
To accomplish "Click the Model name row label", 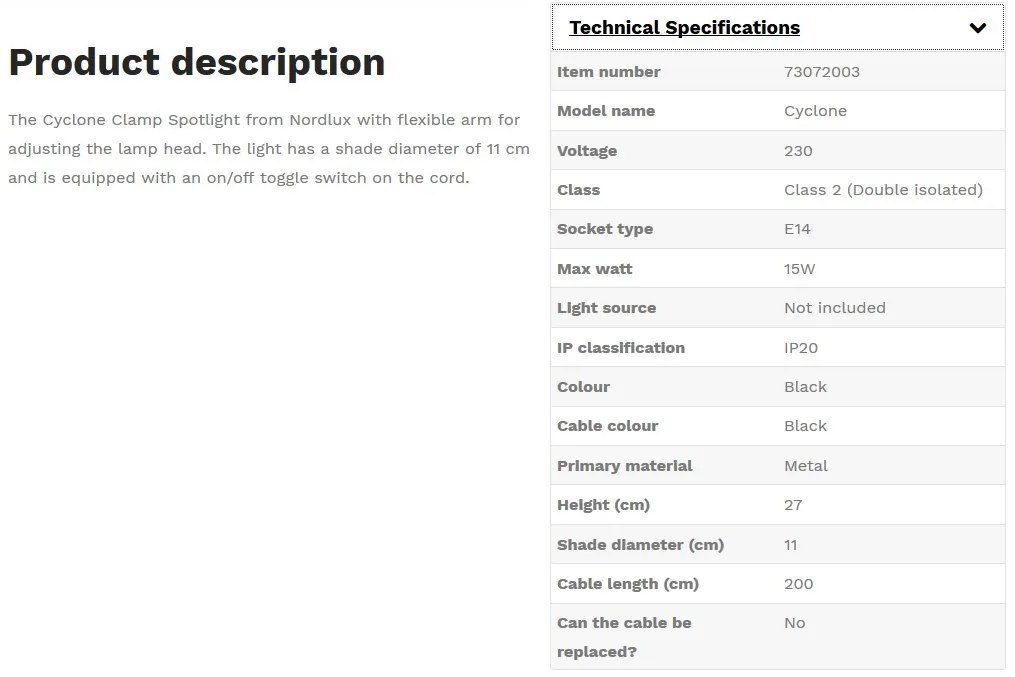I will pyautogui.click(x=606, y=111).
